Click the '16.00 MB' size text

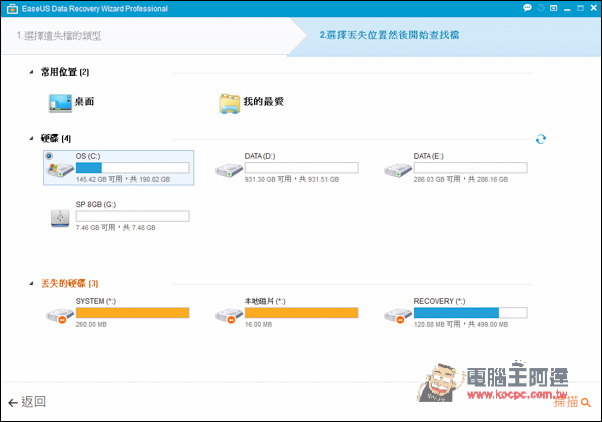pyautogui.click(x=258, y=324)
